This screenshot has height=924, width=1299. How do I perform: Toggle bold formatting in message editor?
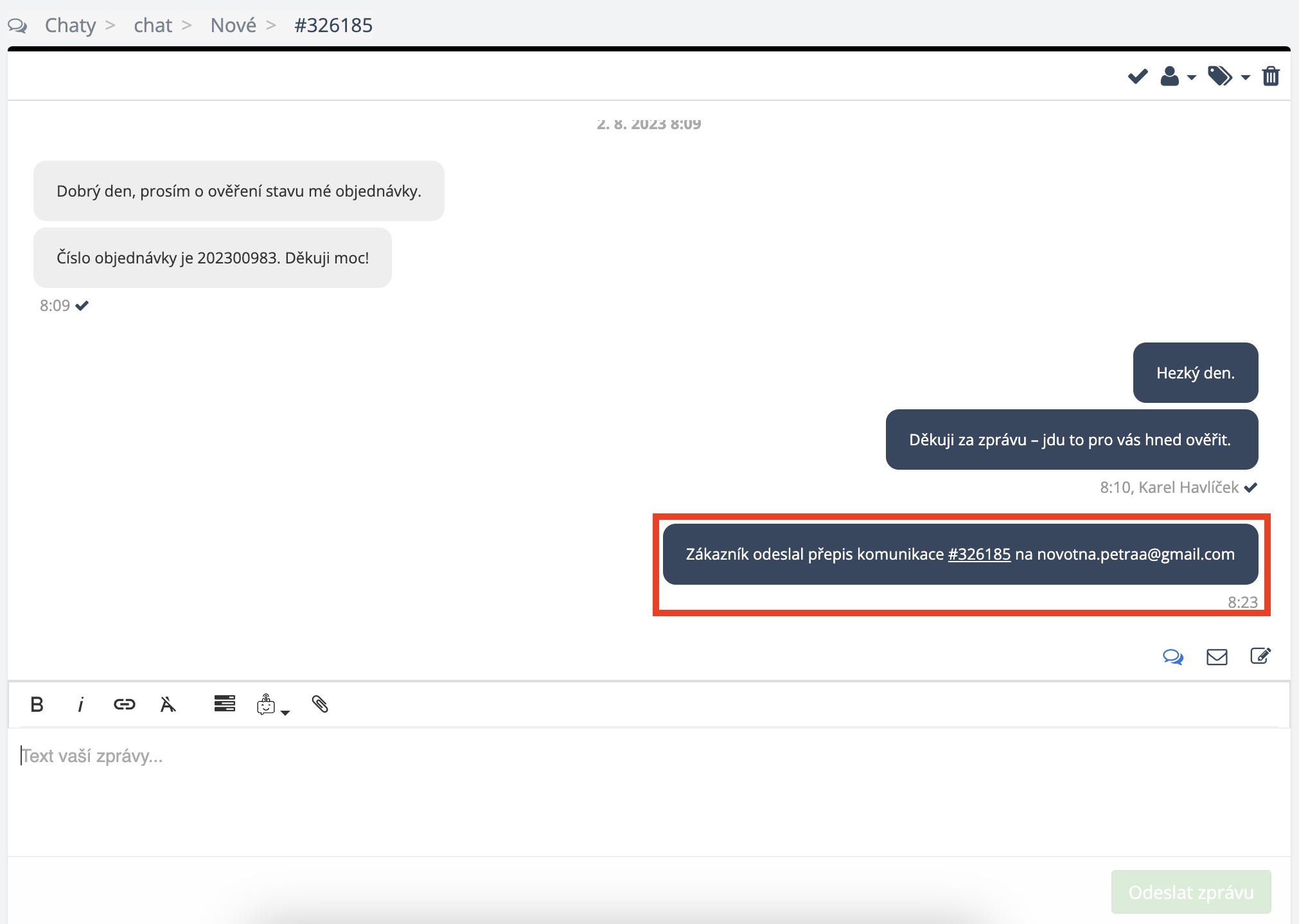37,705
